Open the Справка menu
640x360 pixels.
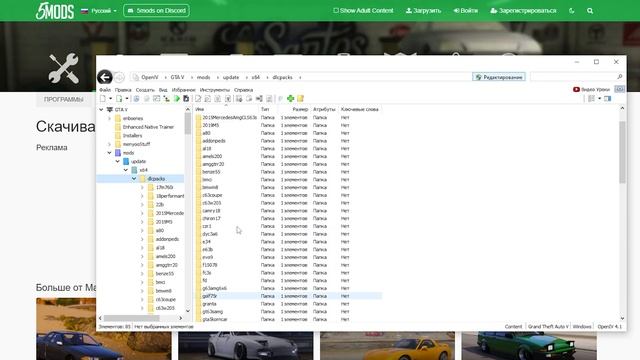click(243, 90)
